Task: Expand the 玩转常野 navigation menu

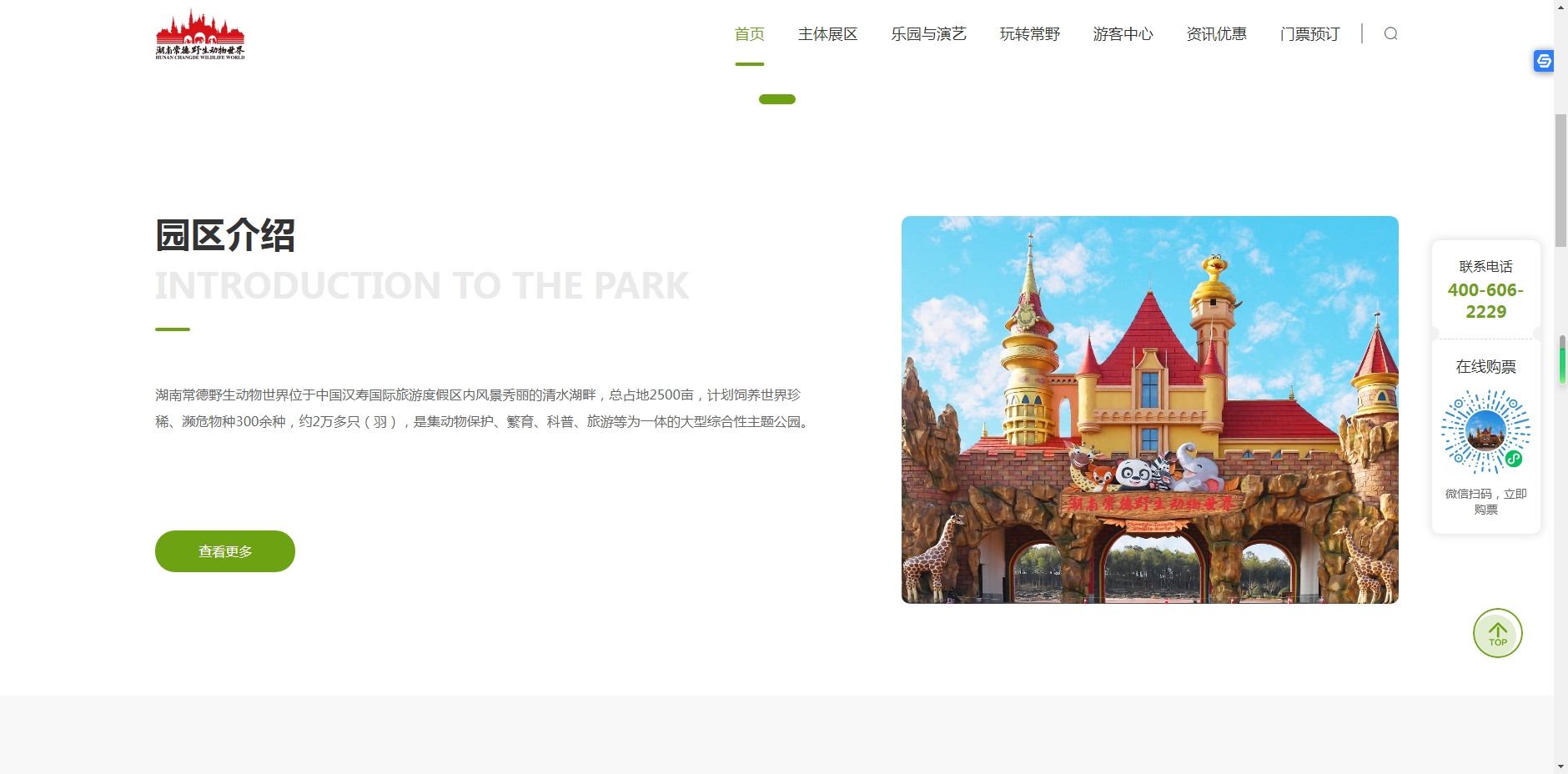Action: click(x=1029, y=34)
